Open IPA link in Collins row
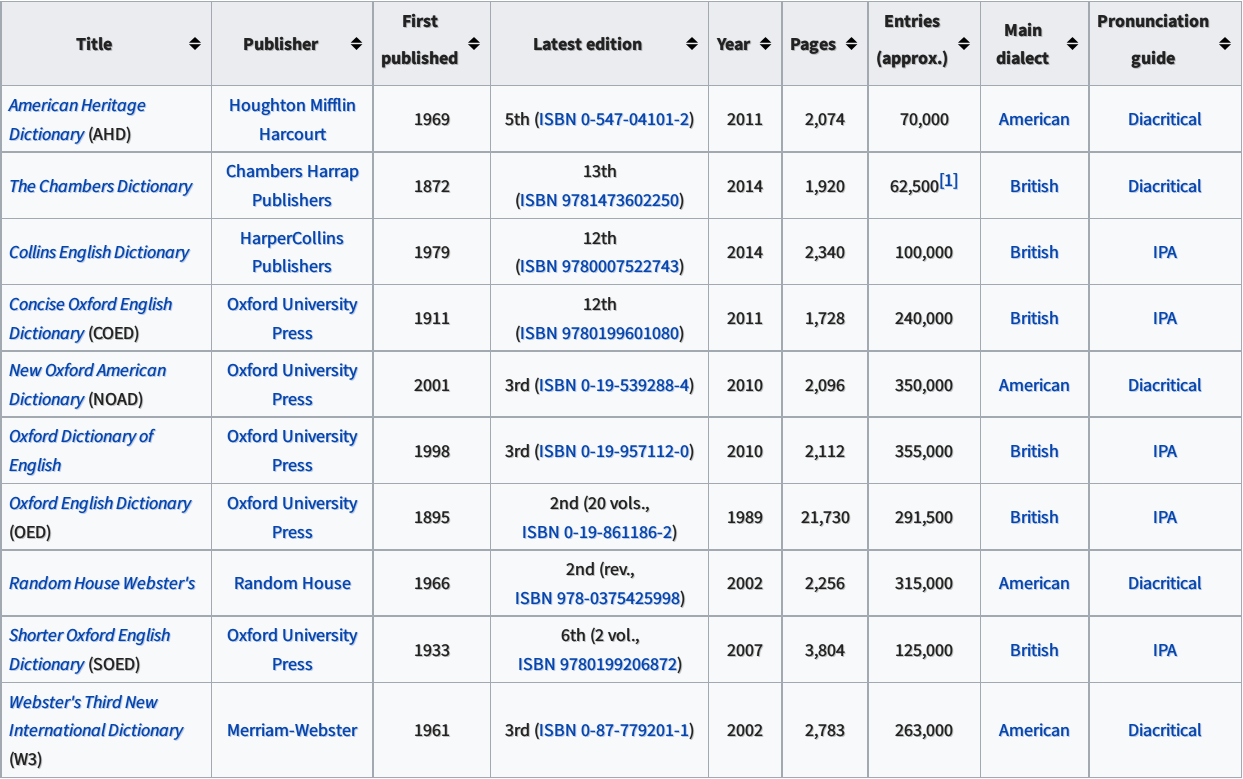1243x779 pixels. [1165, 252]
